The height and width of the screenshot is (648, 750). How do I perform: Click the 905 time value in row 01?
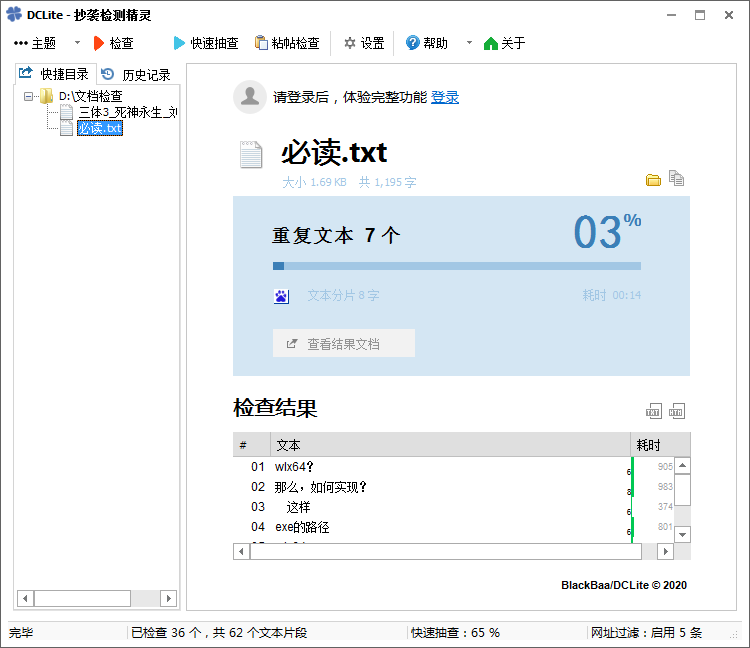pos(665,466)
